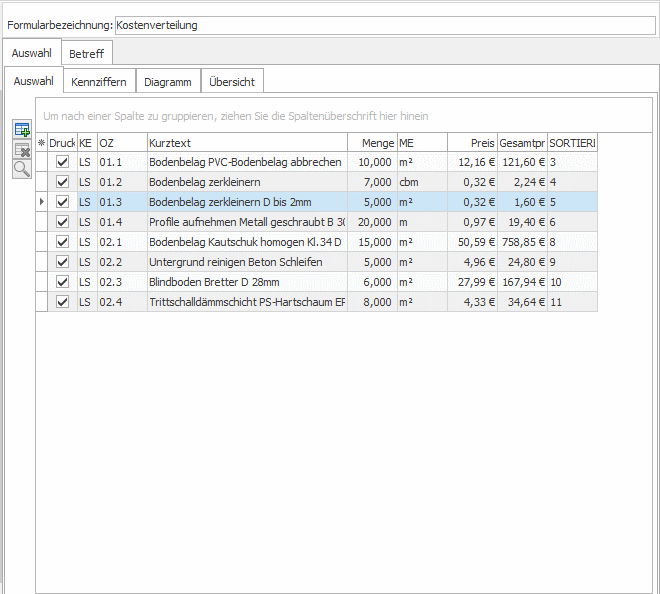660x594 pixels.
Task: Switch to the upper Betreff tab
Action: click(x=87, y=53)
